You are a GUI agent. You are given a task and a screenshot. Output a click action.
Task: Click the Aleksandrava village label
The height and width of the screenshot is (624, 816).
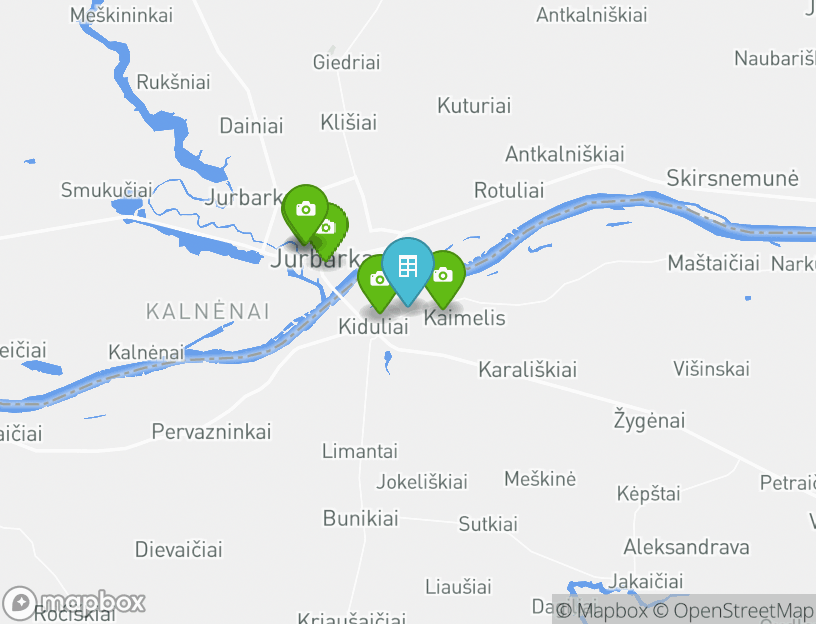coord(686,547)
